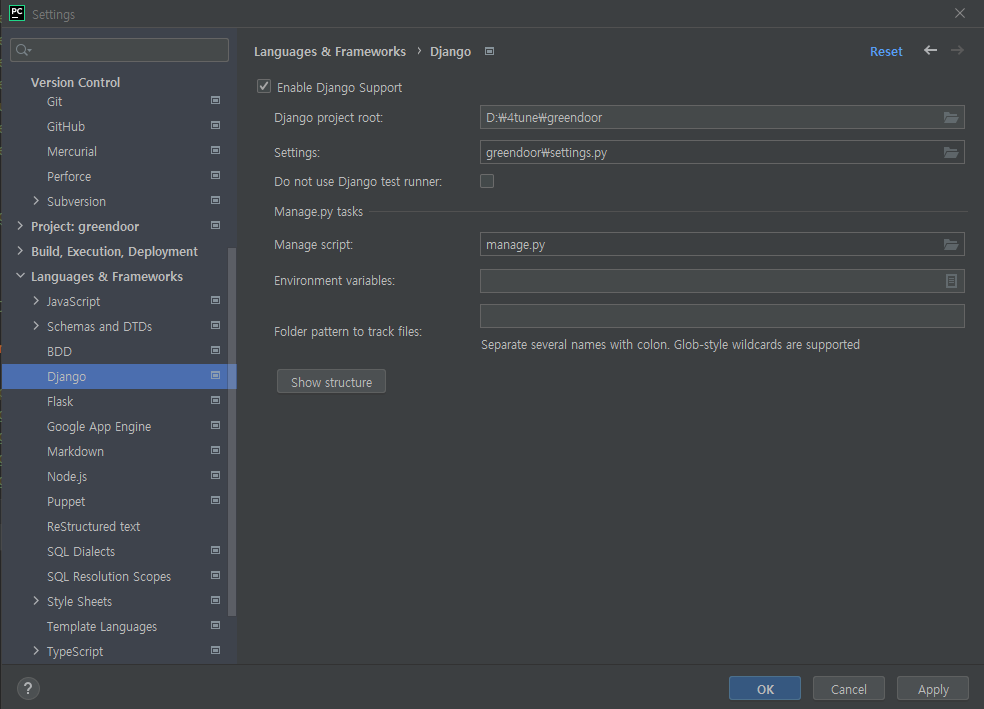The image size is (984, 709).
Task: Click the Environment variables text field
Action: click(722, 281)
